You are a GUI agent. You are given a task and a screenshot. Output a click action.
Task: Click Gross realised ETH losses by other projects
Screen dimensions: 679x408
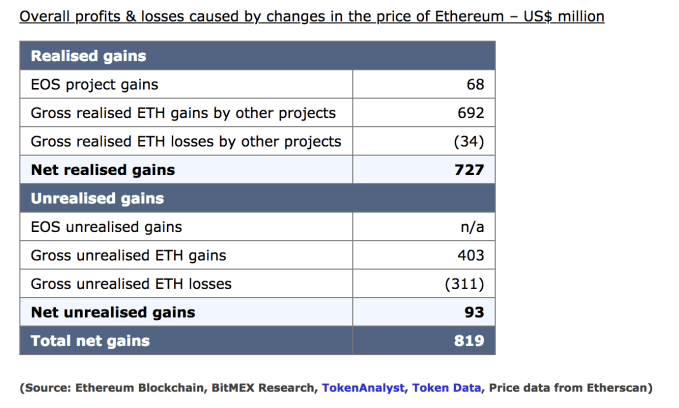tap(186, 141)
